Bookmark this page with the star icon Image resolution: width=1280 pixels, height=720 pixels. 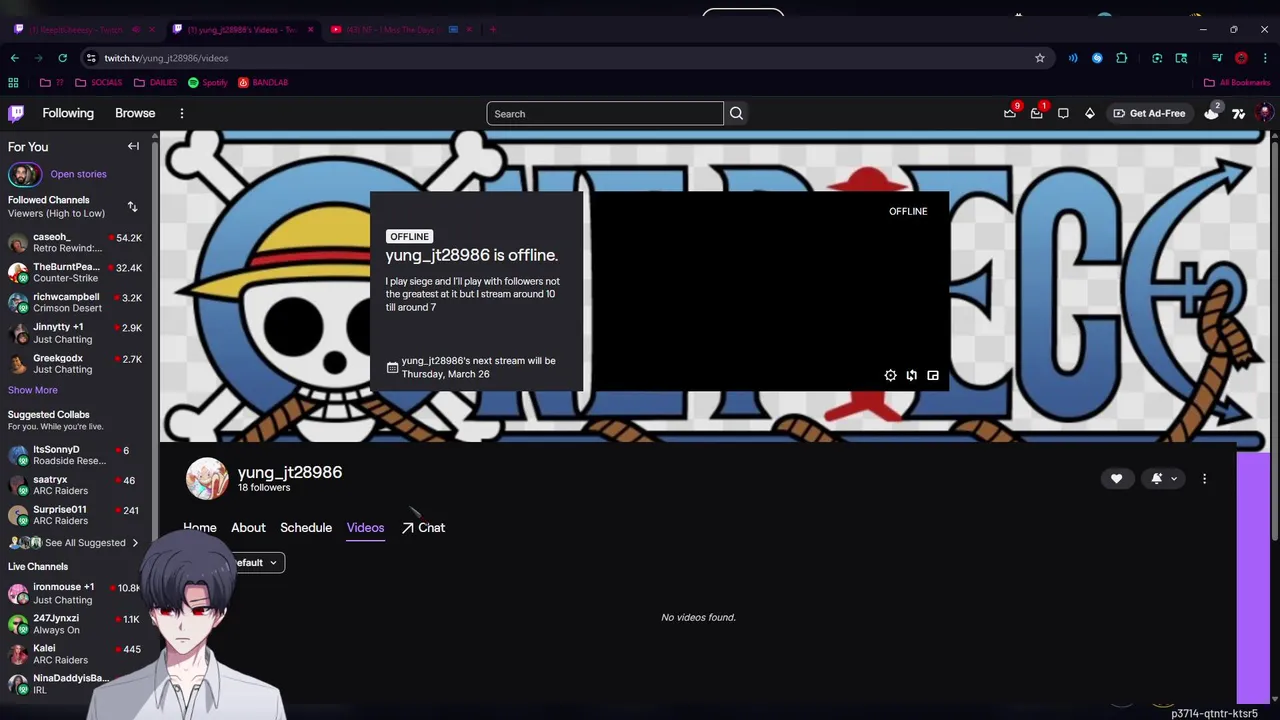(x=1039, y=58)
